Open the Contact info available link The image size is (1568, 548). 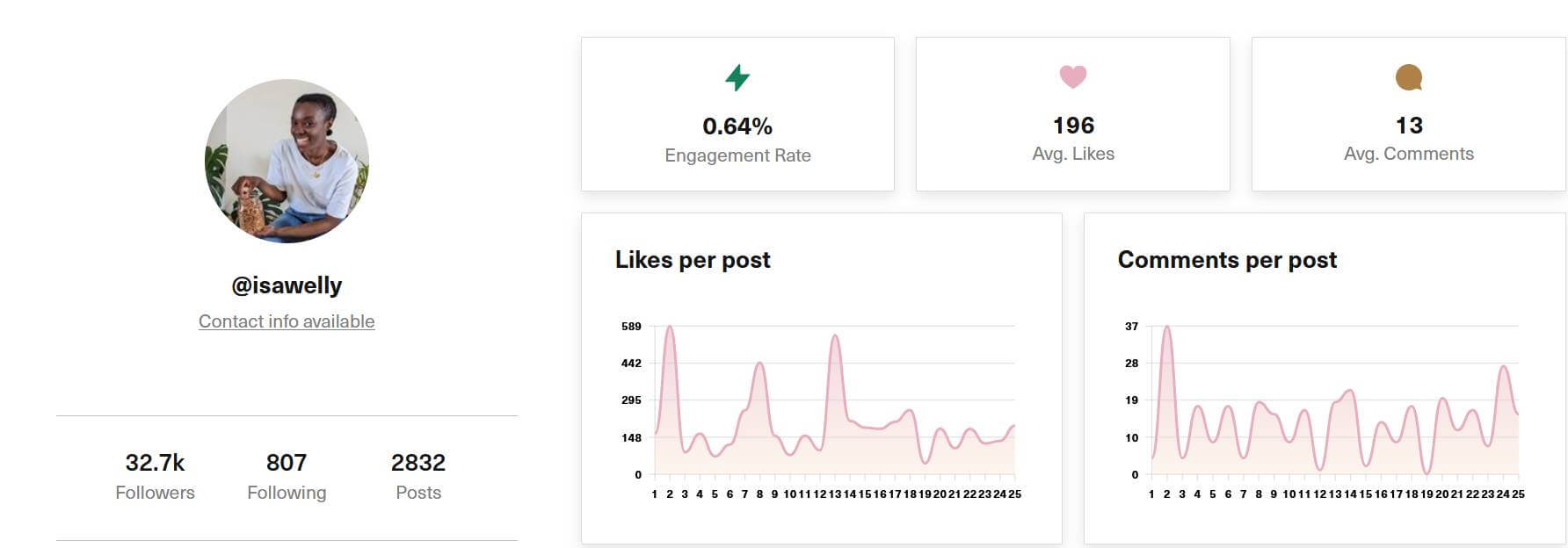(286, 321)
